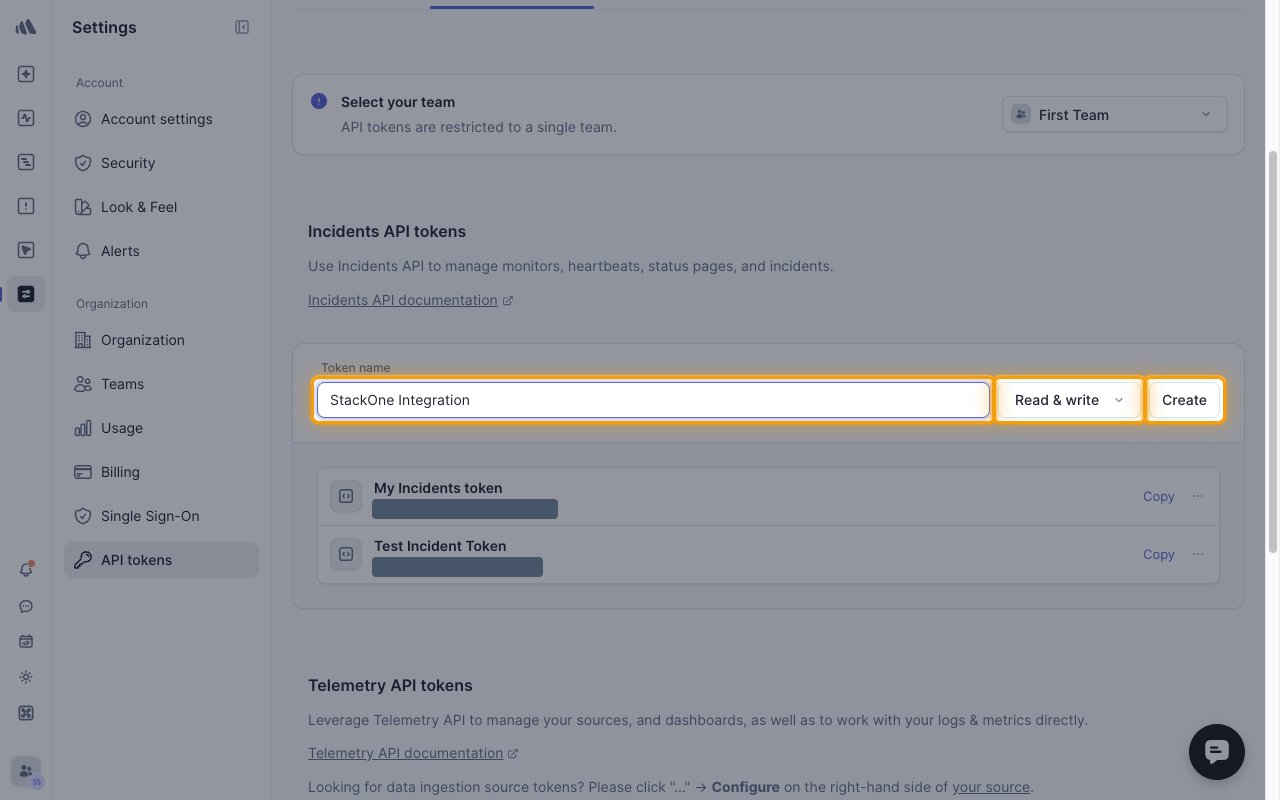Go to Teams settings
This screenshot has height=800, width=1280.
(x=161, y=384)
